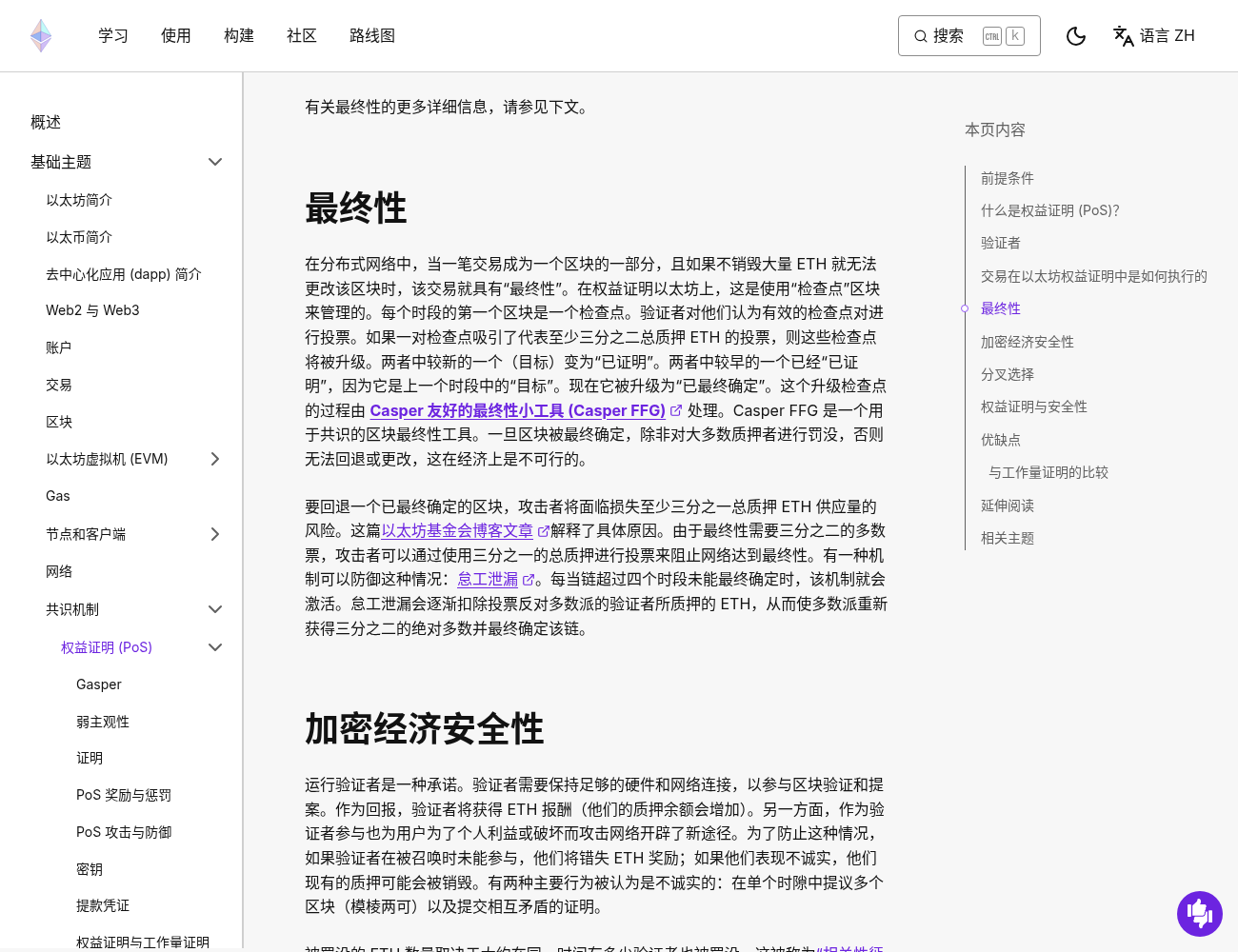Image resolution: width=1238 pixels, height=952 pixels.
Task: Open 弱主观性 sidebar page
Action: [103, 722]
